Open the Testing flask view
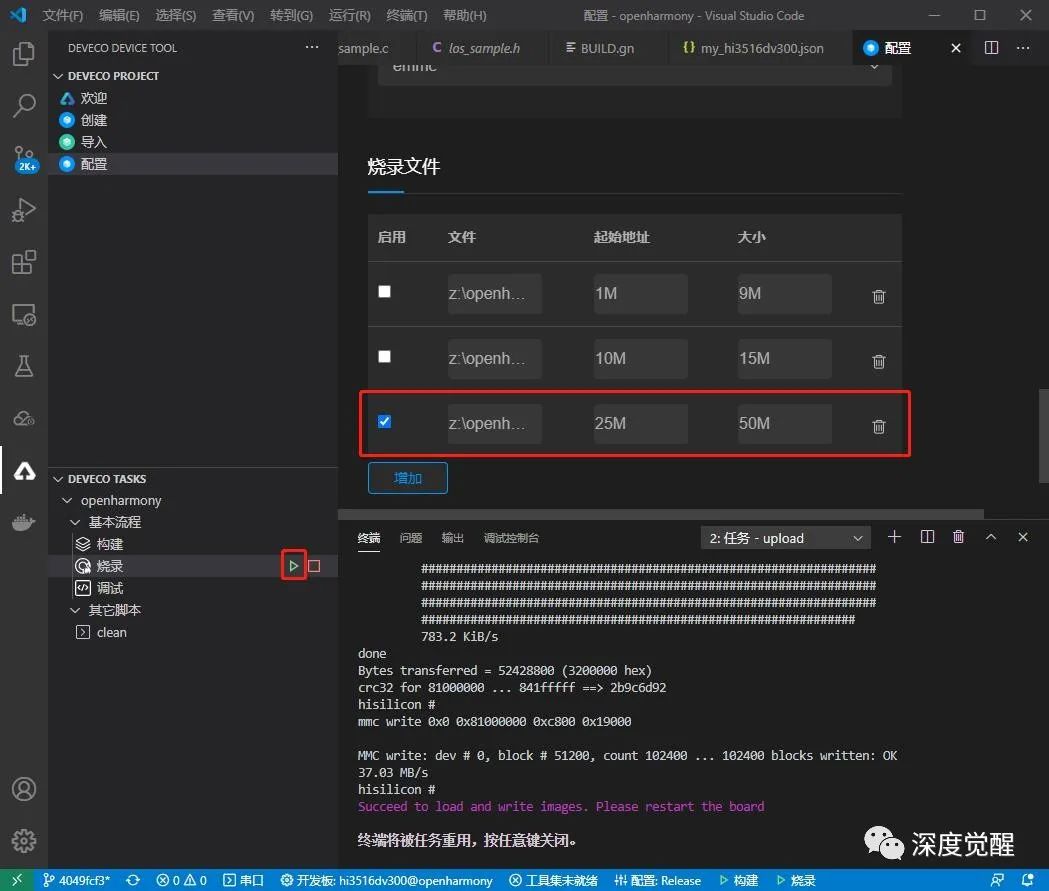Image resolution: width=1049 pixels, height=891 pixels. point(24,366)
